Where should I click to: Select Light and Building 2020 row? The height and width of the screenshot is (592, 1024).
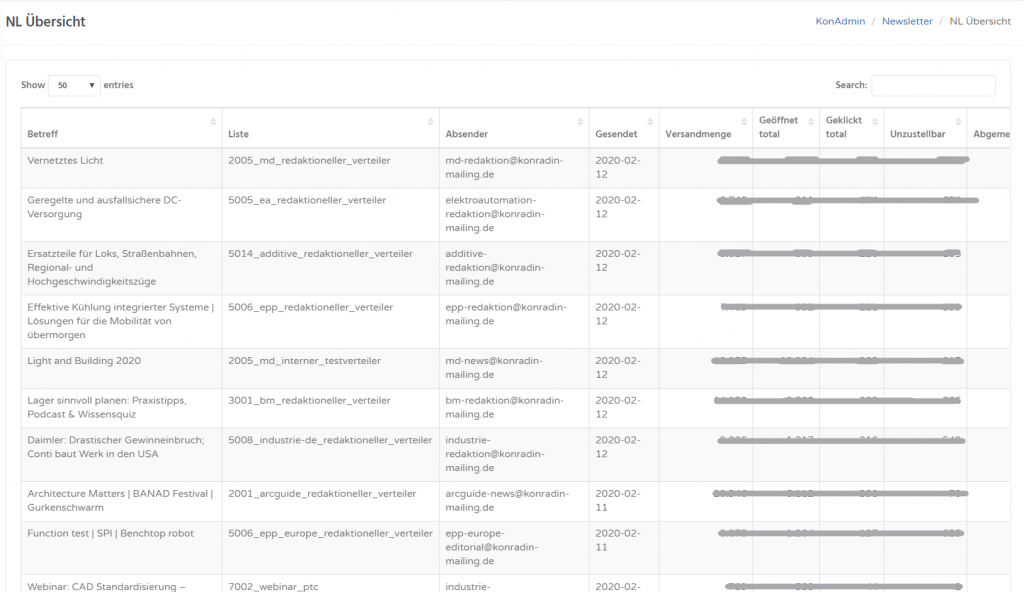tap(84, 361)
